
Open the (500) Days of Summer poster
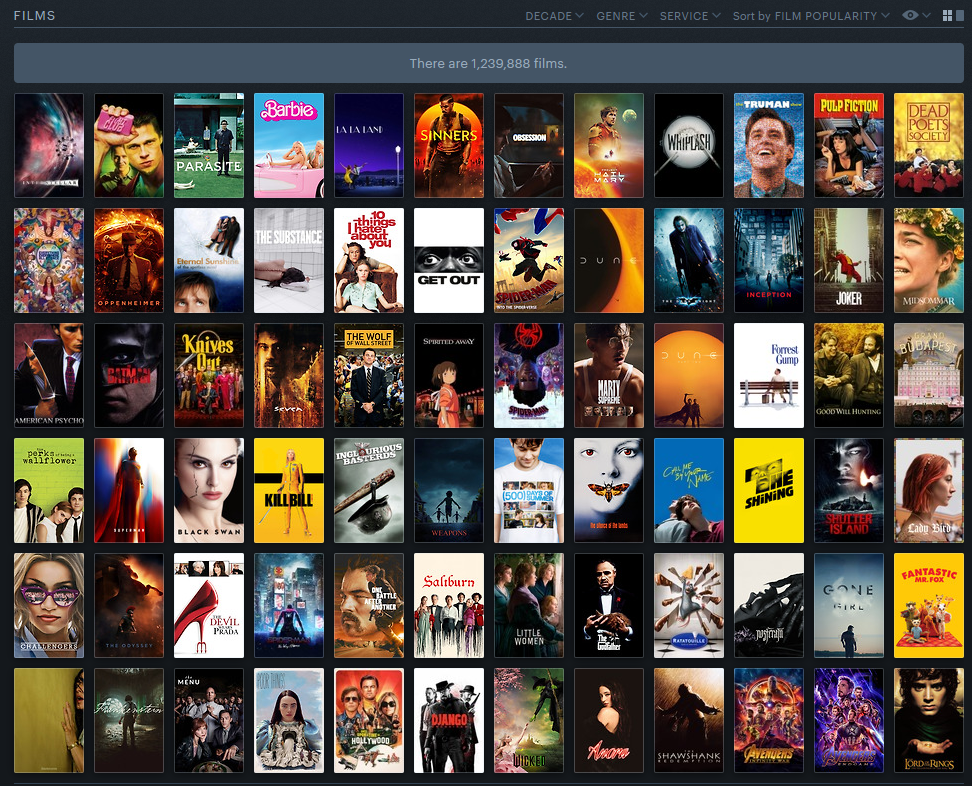(x=529, y=490)
